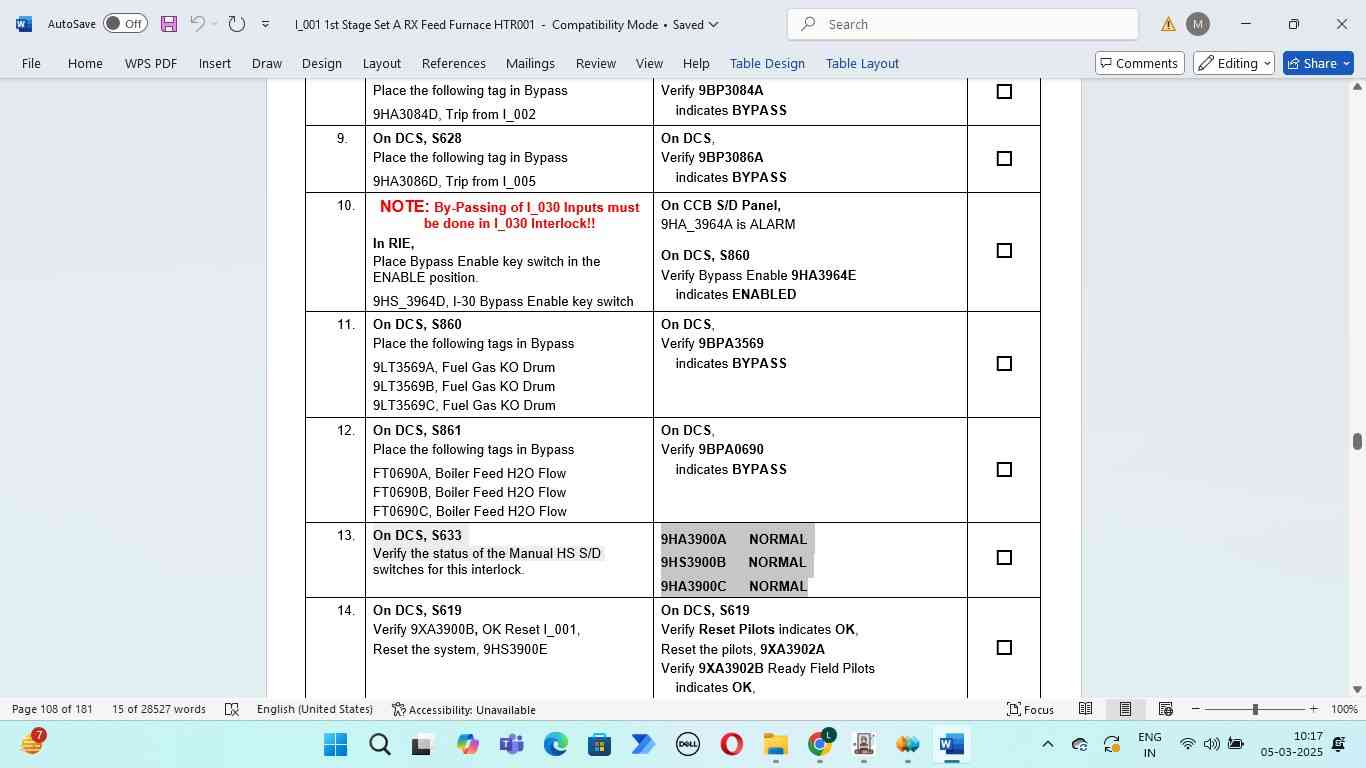Redo the last action
The width and height of the screenshot is (1366, 768).
(236, 24)
